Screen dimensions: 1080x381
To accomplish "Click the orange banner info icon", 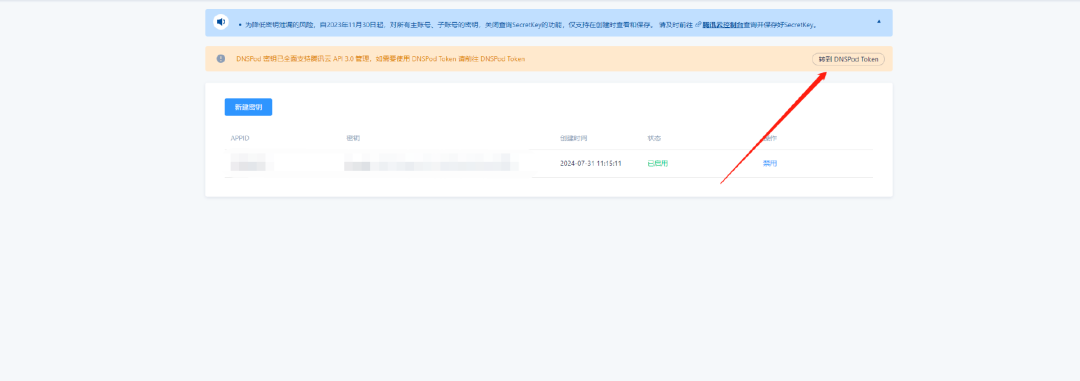I will 220,59.
